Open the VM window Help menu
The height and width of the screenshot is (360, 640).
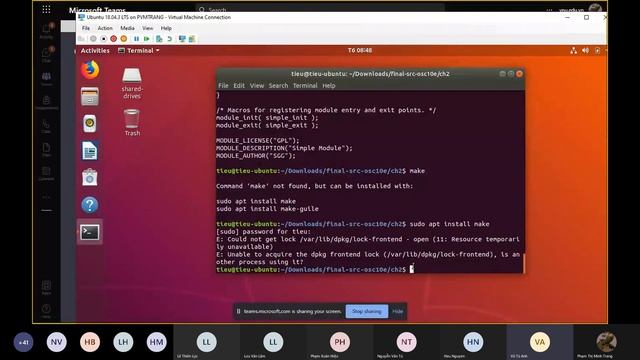point(166,28)
